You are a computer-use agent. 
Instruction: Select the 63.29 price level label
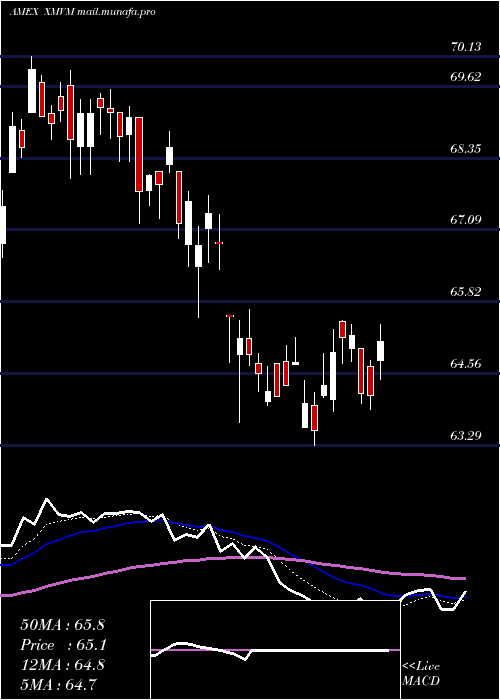[x=466, y=435]
